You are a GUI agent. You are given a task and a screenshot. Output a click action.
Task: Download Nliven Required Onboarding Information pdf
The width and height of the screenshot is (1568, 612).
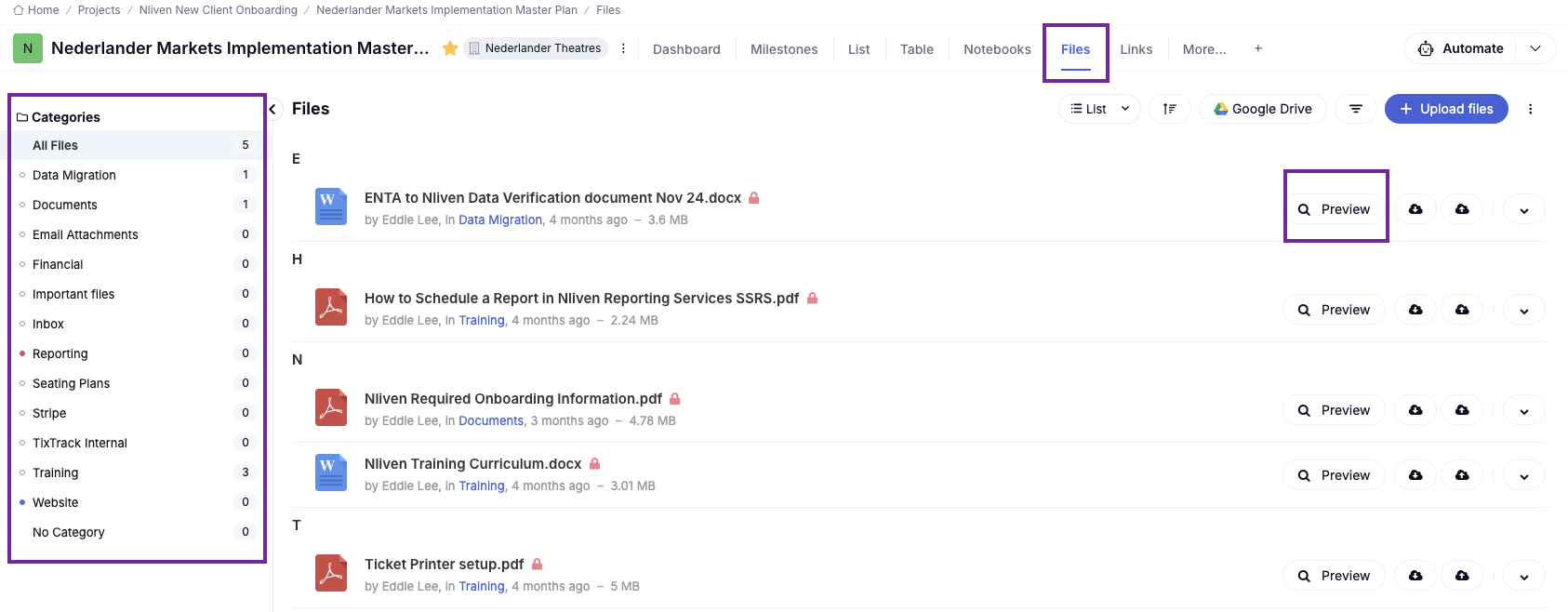tap(1415, 410)
